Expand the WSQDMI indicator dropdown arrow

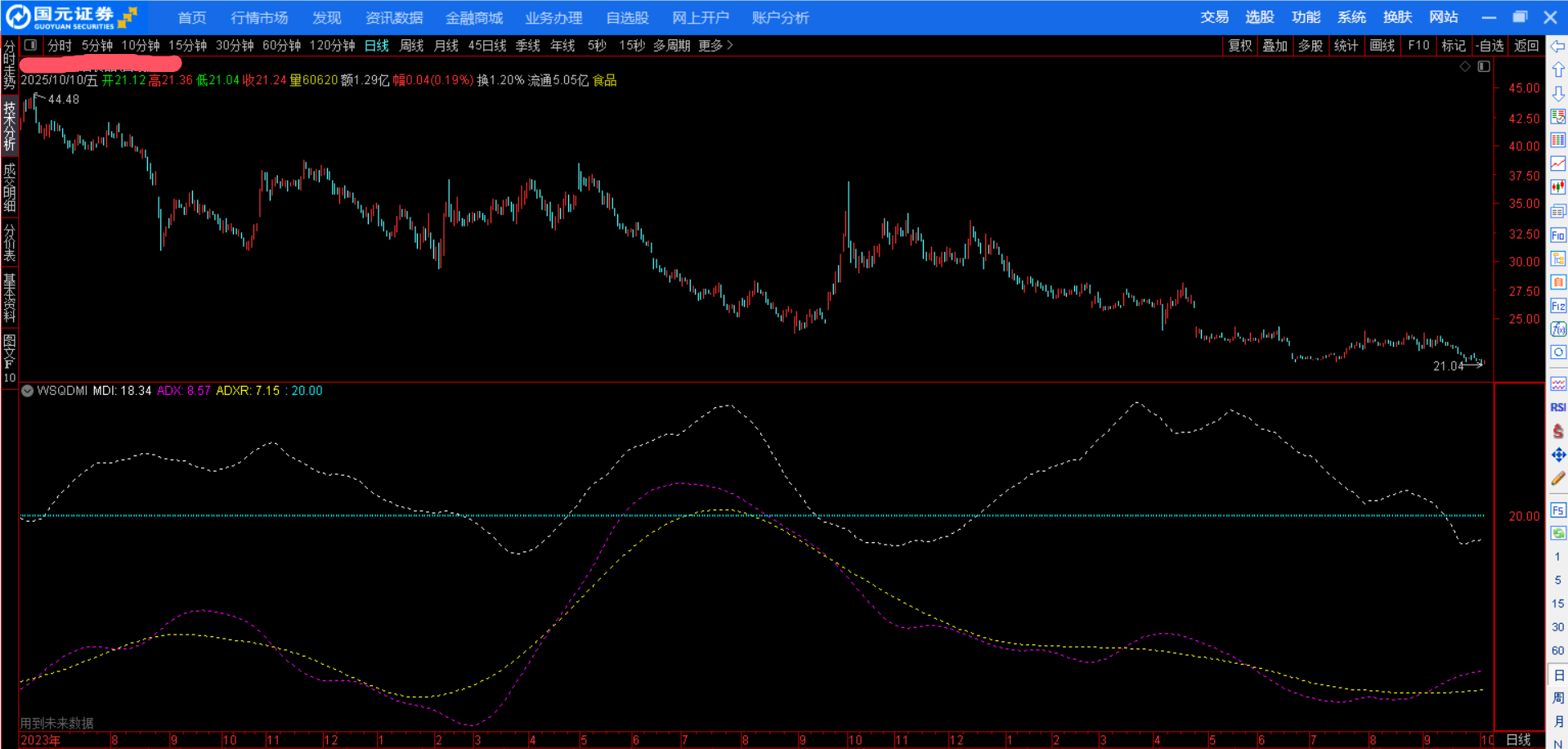click(28, 391)
